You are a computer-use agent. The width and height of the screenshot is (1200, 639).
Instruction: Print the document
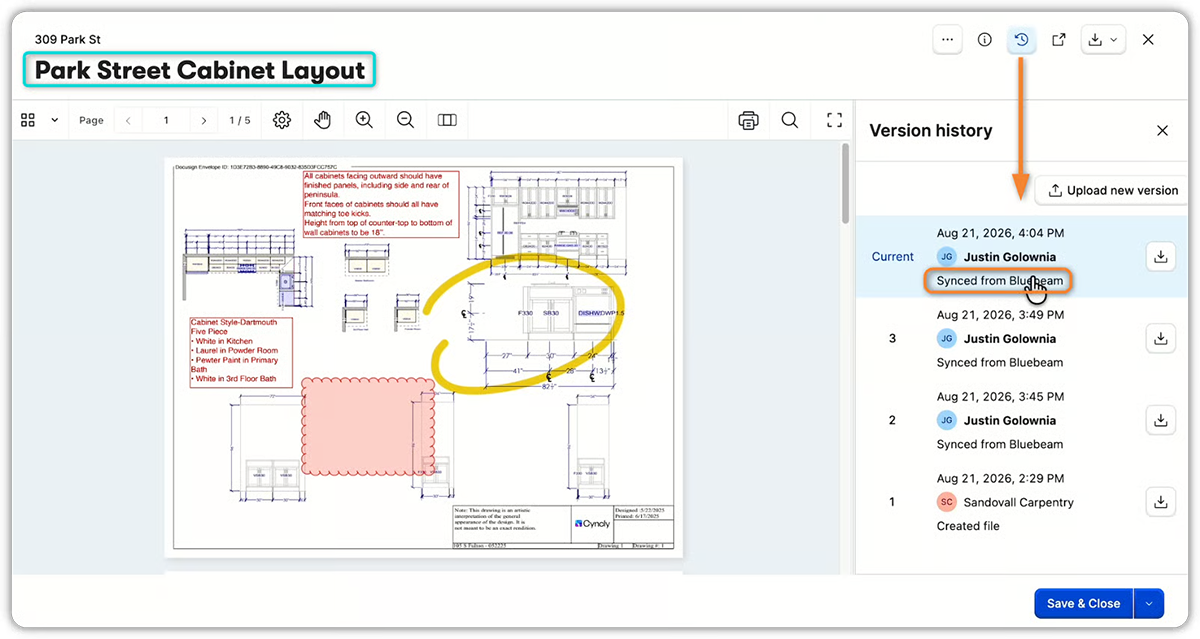click(x=748, y=120)
